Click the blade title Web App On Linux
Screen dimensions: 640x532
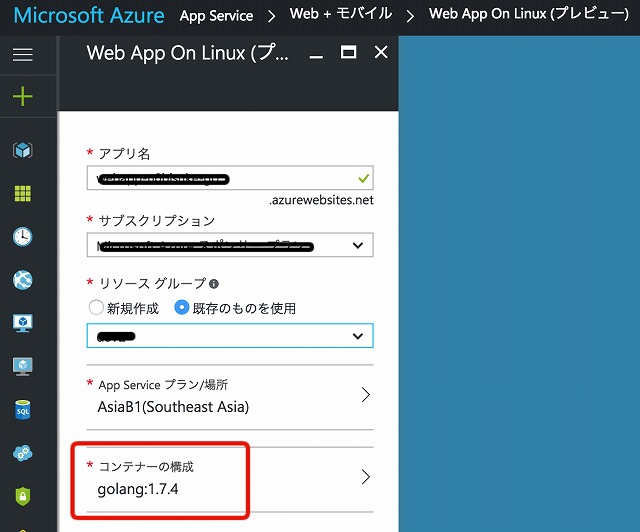[187, 53]
